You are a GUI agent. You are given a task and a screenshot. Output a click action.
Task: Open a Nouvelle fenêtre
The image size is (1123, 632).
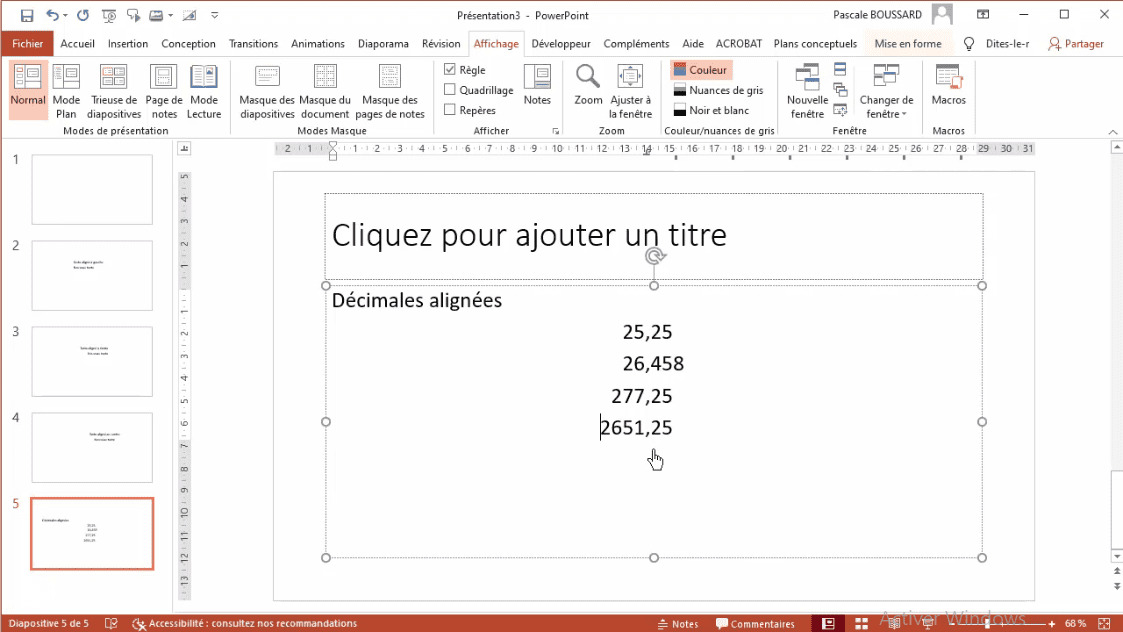click(806, 88)
